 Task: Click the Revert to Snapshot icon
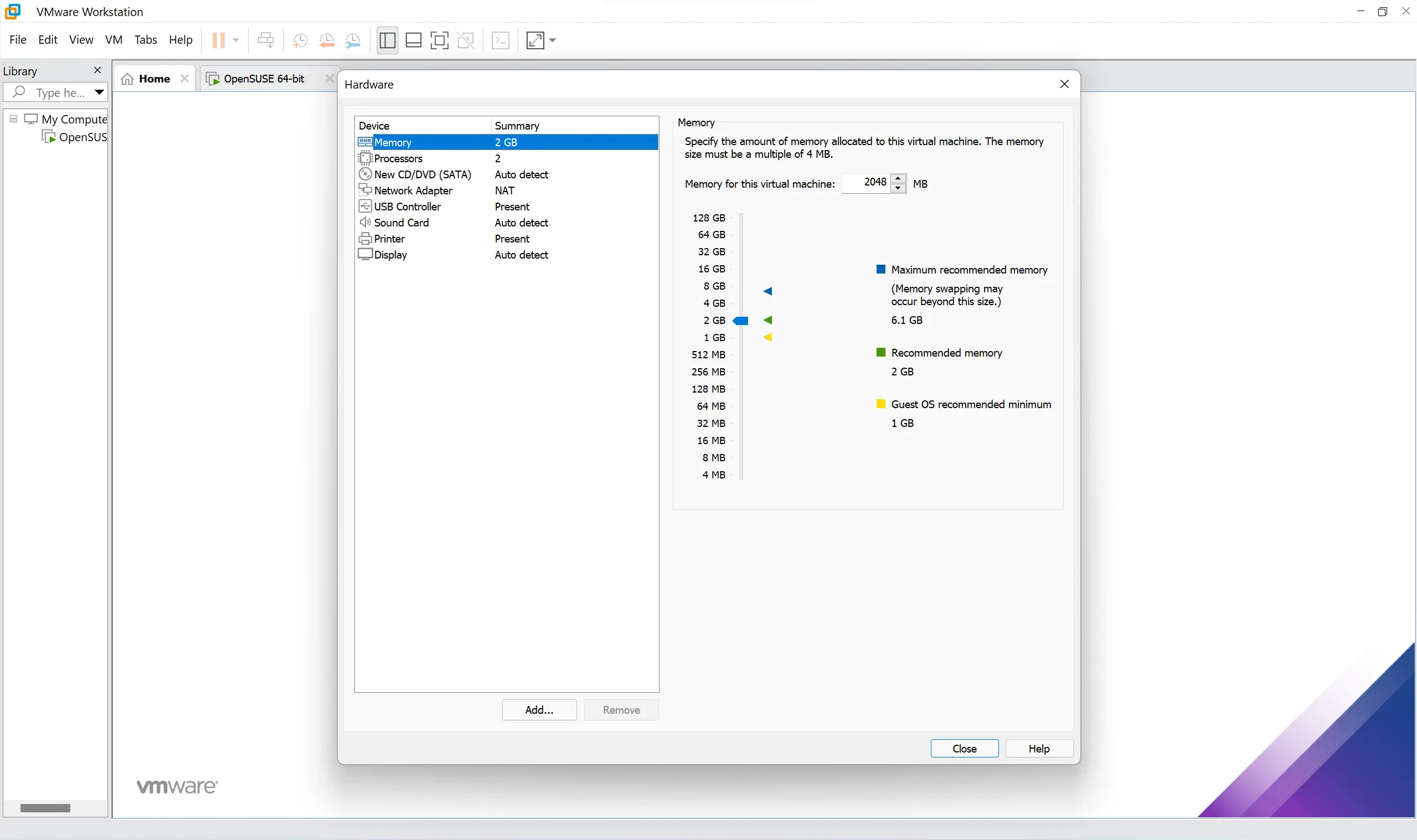coord(327,40)
